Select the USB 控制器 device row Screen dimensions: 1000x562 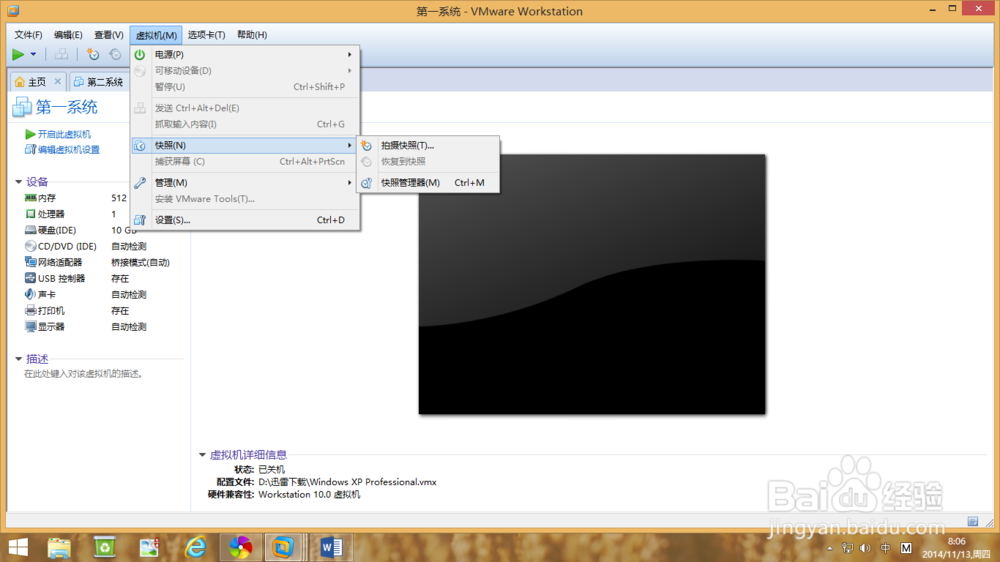(77, 279)
